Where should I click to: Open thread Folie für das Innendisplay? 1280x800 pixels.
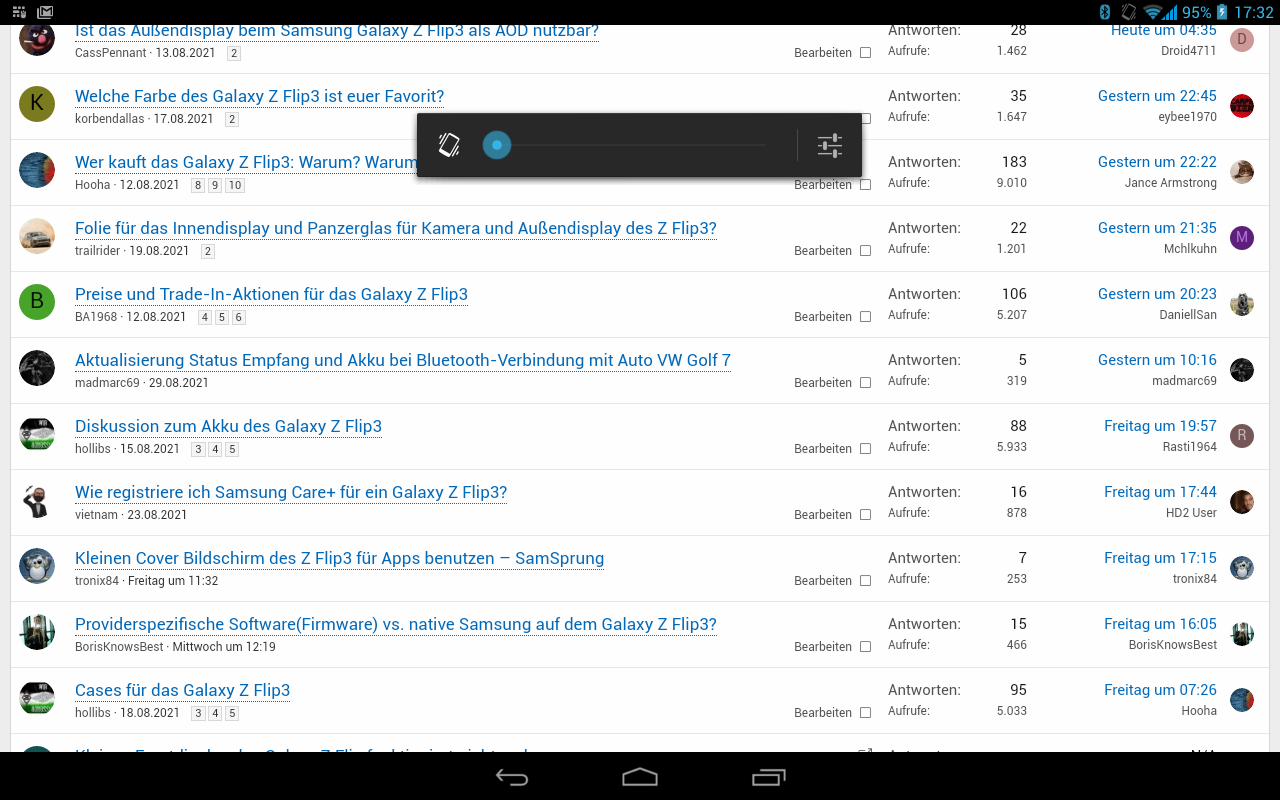pyautogui.click(x=396, y=228)
